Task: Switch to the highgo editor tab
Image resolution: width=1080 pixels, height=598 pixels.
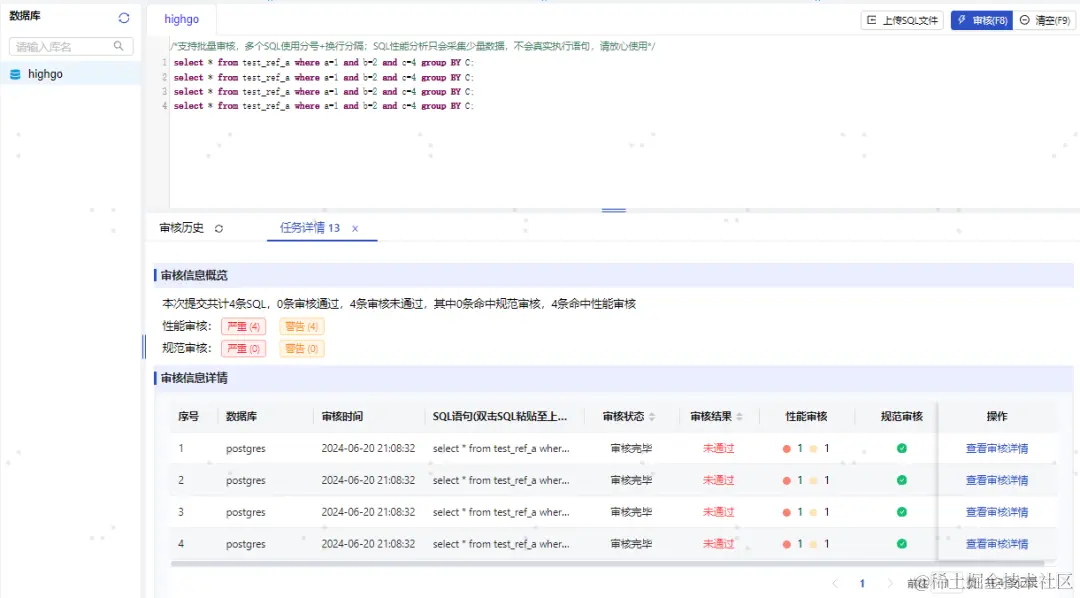Action: (182, 19)
